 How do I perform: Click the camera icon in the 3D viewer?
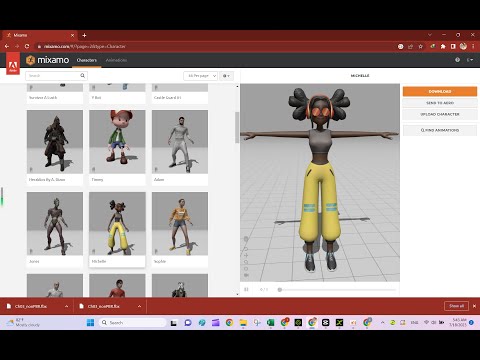[246, 275]
